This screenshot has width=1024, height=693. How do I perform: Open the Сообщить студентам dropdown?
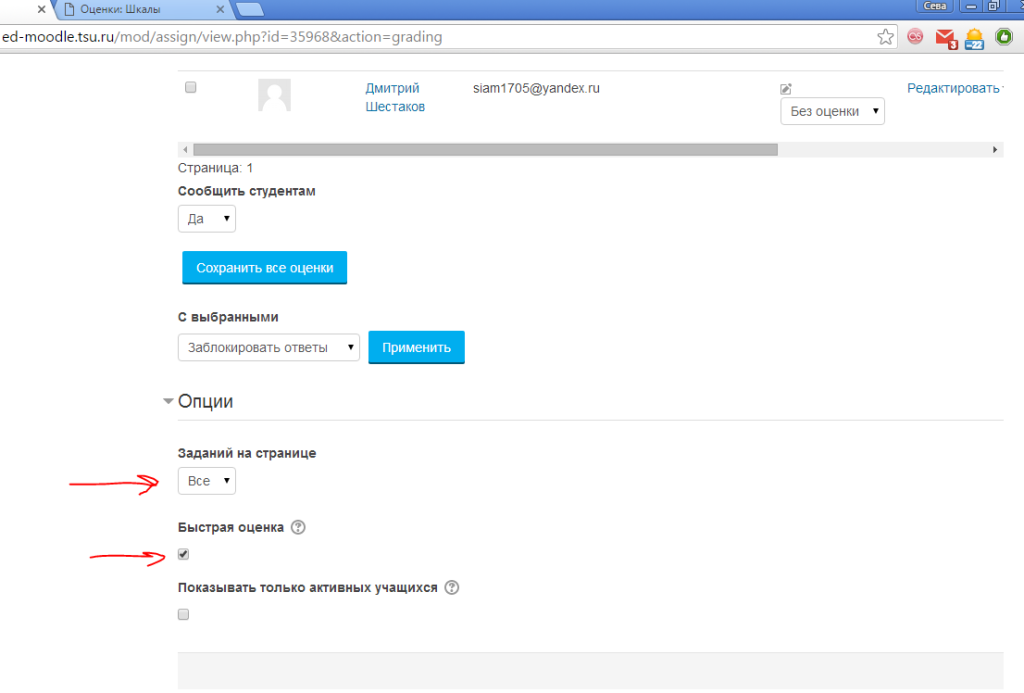pyautogui.click(x=207, y=218)
